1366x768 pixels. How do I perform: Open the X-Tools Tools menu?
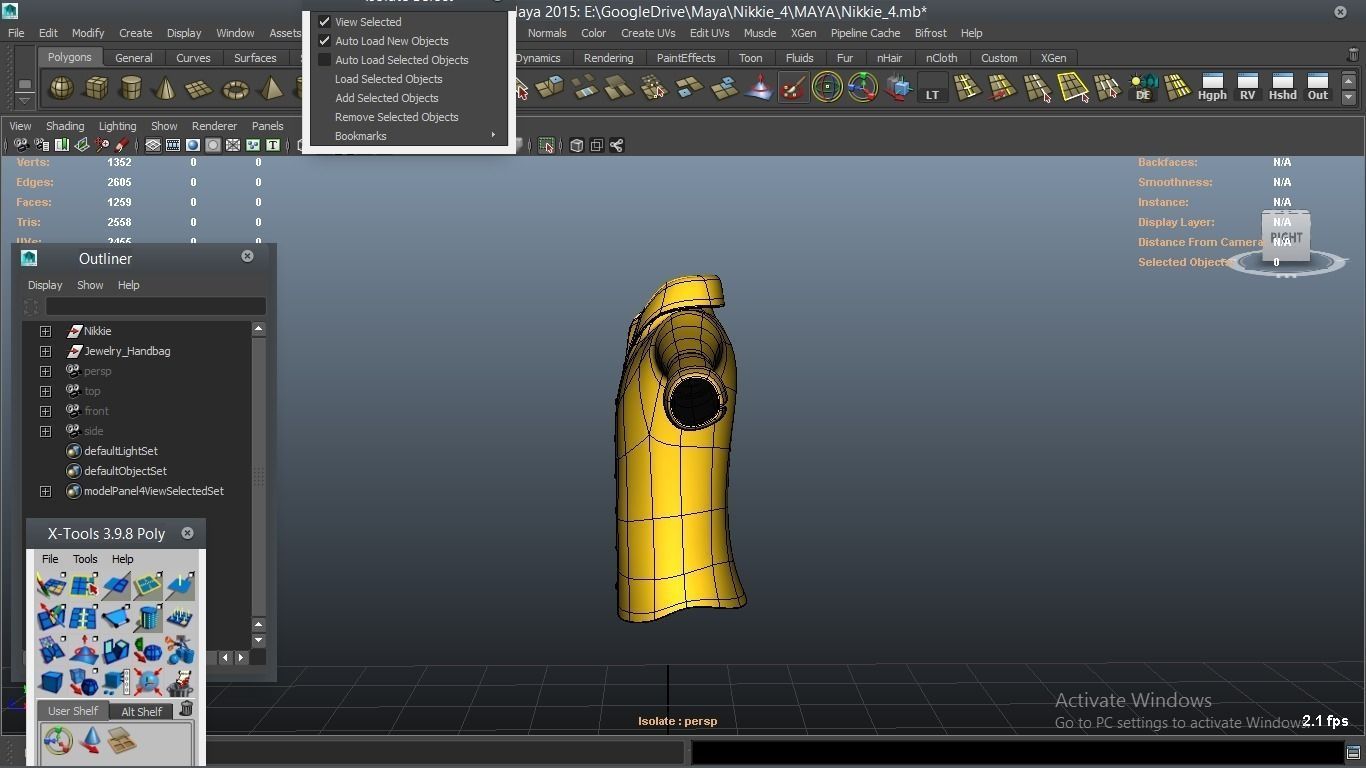(x=85, y=559)
